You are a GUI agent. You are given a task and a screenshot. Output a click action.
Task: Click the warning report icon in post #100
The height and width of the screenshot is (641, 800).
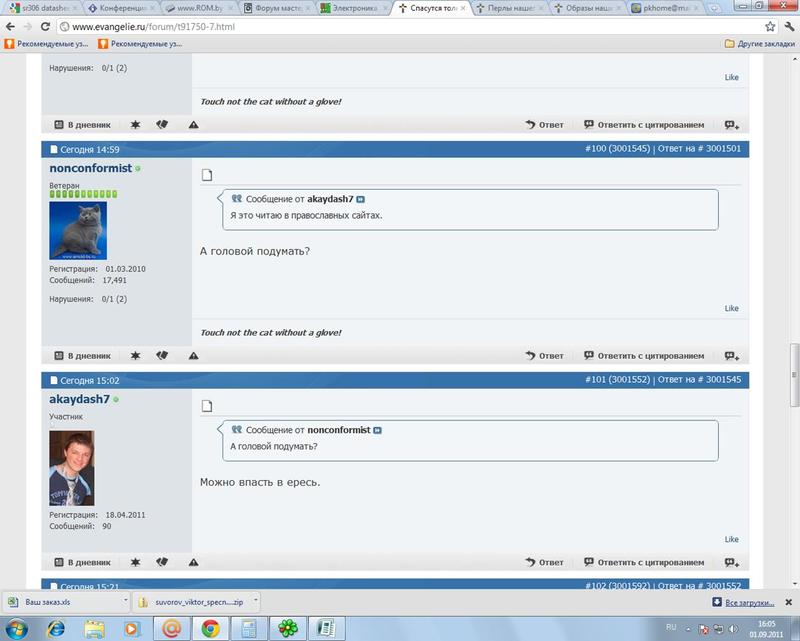tap(193, 356)
